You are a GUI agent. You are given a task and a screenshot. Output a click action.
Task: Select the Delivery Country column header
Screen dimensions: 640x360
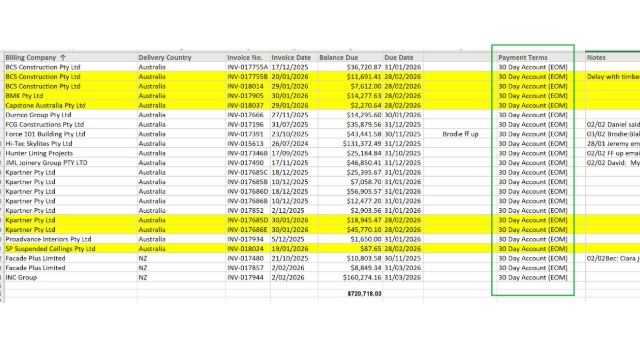tap(181, 58)
